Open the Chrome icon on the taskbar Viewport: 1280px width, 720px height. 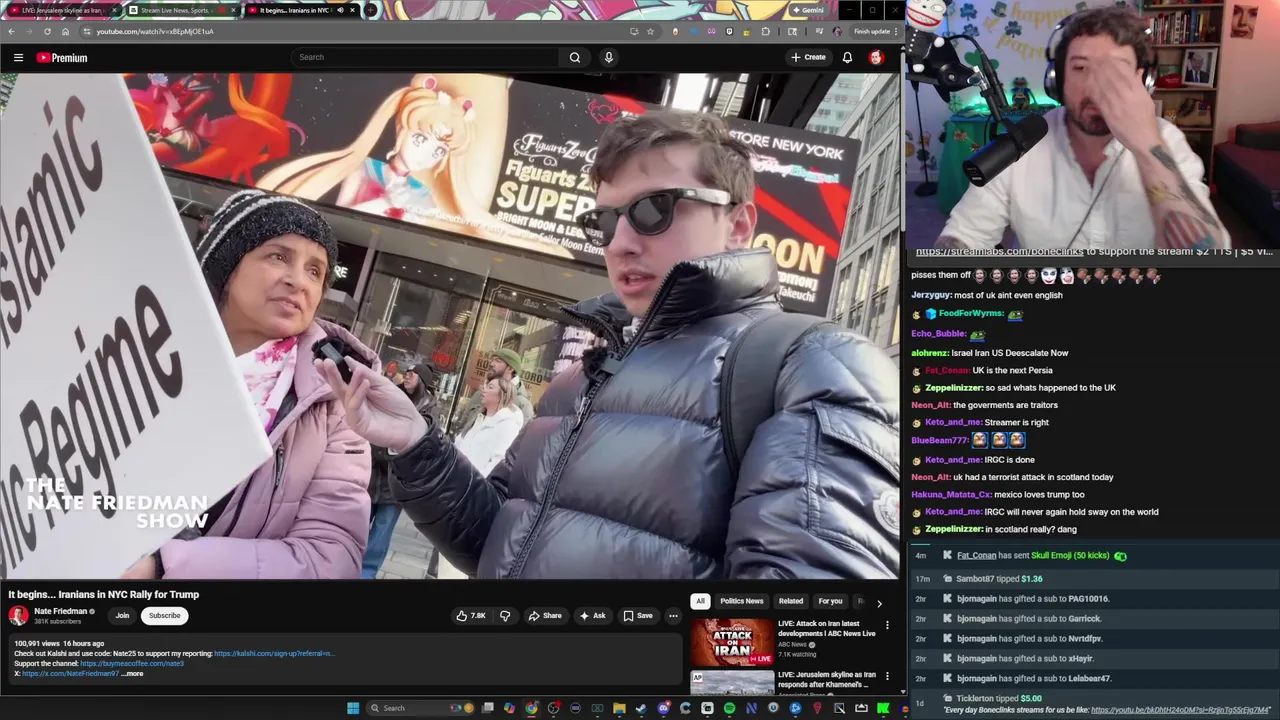click(531, 708)
